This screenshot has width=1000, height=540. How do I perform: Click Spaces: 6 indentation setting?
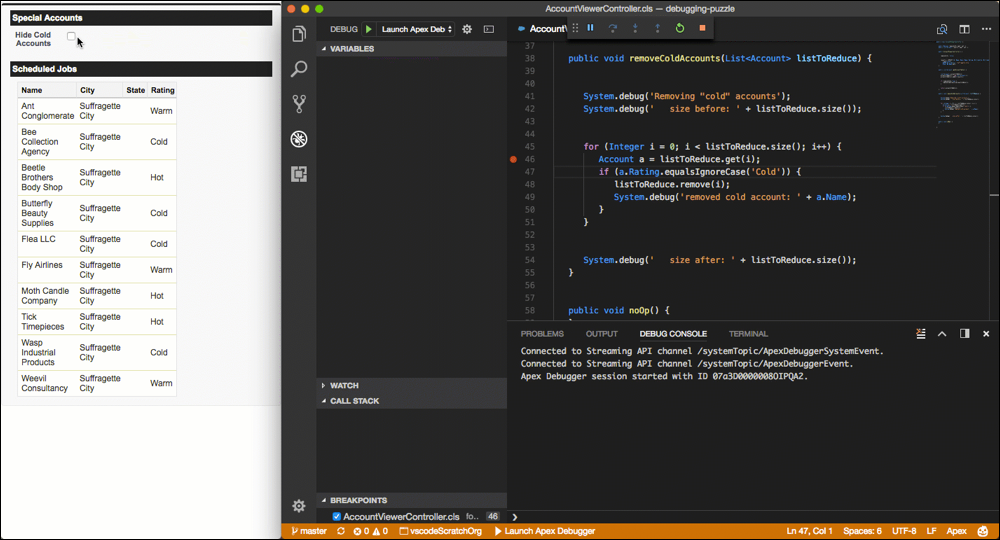pos(862,531)
